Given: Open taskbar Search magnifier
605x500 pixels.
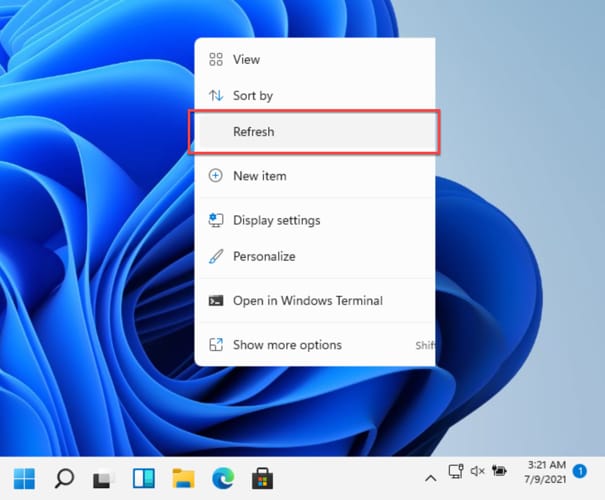Looking at the screenshot, I should click(64, 478).
